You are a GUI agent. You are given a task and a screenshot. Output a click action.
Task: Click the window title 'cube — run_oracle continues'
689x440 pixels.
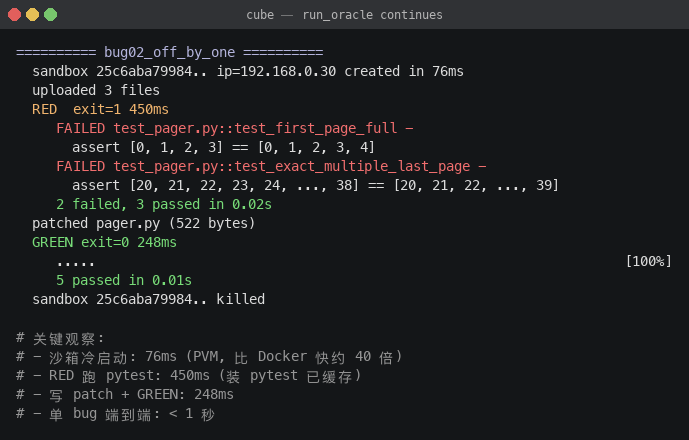[x=344, y=15]
